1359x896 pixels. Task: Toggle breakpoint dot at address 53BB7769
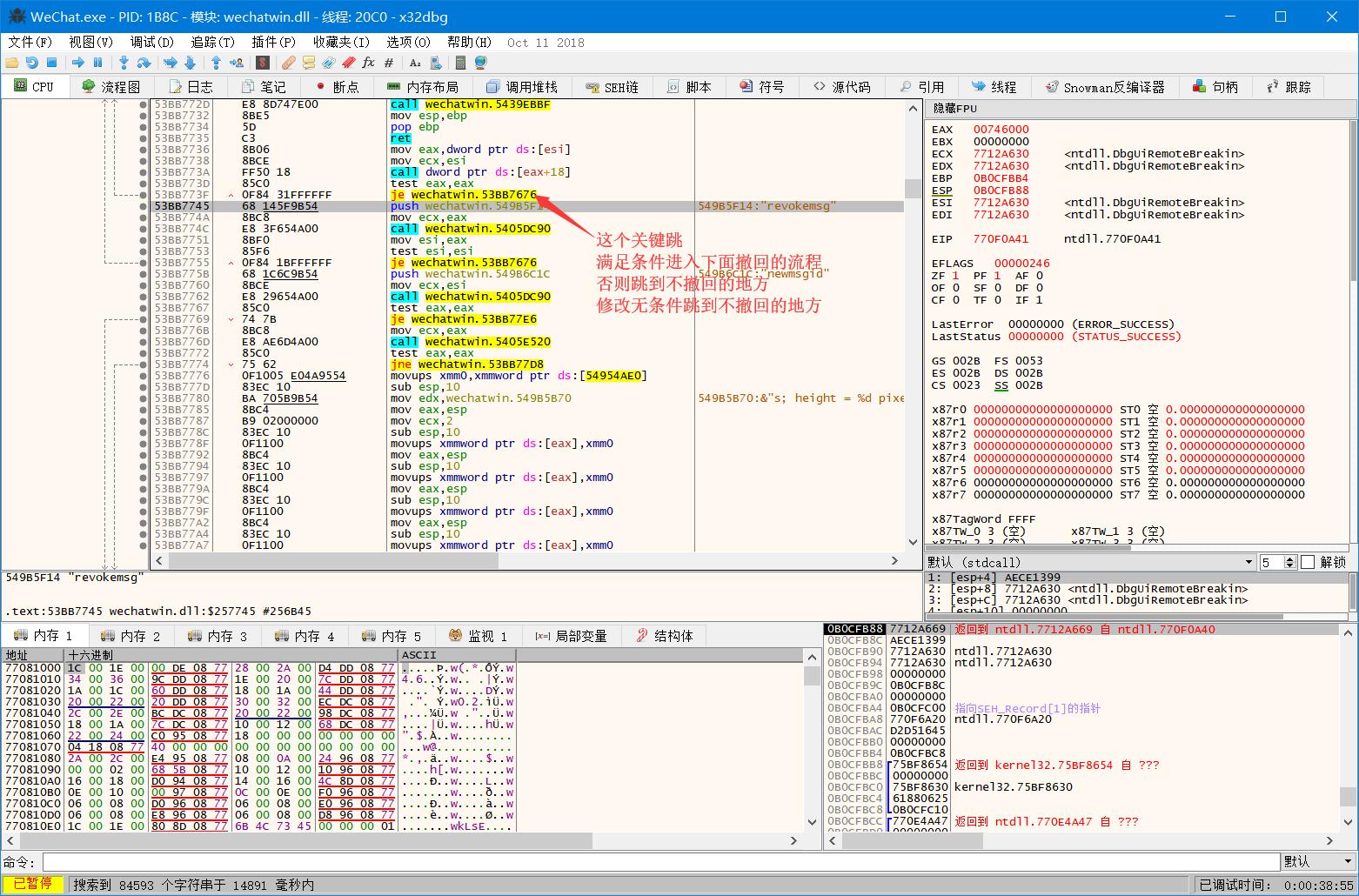[x=143, y=319]
